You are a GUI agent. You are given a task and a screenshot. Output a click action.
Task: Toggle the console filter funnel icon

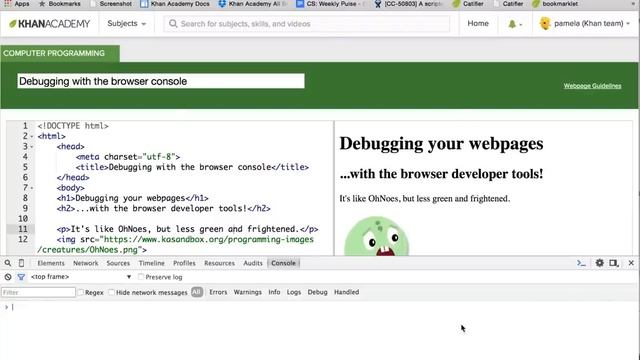pyautogui.click(x=21, y=277)
